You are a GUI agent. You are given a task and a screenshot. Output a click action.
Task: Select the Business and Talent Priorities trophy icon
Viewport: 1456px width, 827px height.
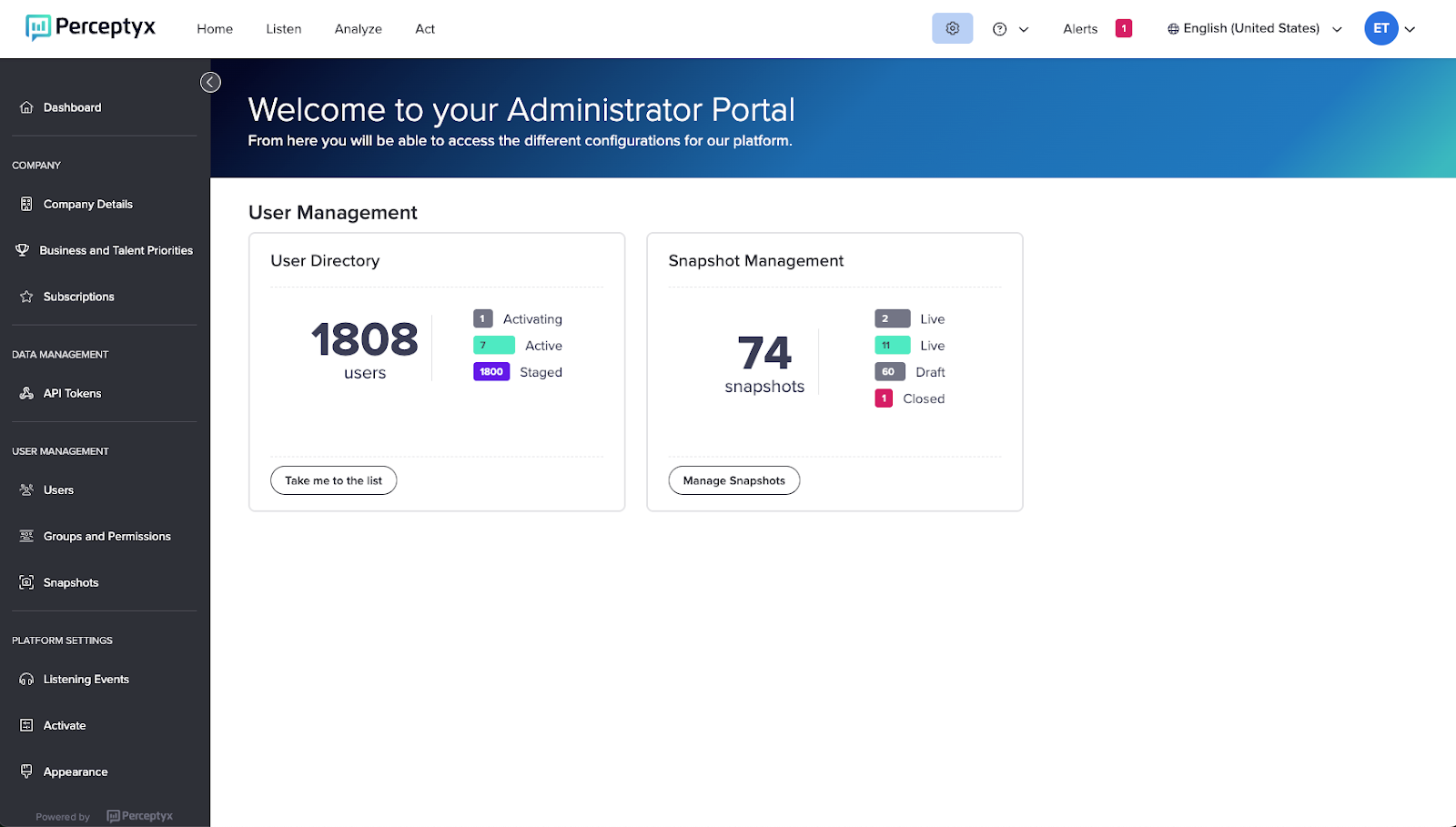[x=23, y=250]
